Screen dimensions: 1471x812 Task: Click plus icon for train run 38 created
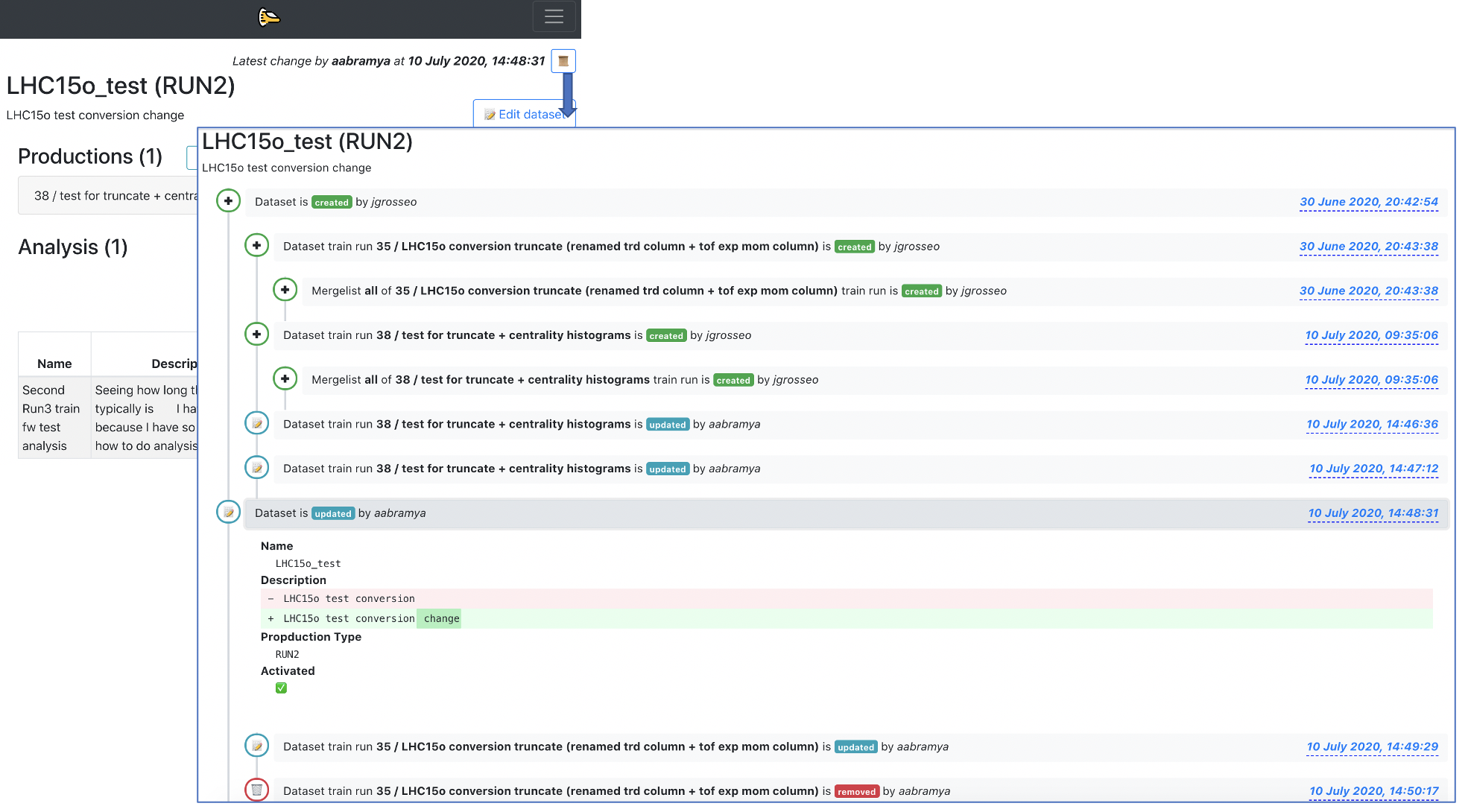click(256, 334)
